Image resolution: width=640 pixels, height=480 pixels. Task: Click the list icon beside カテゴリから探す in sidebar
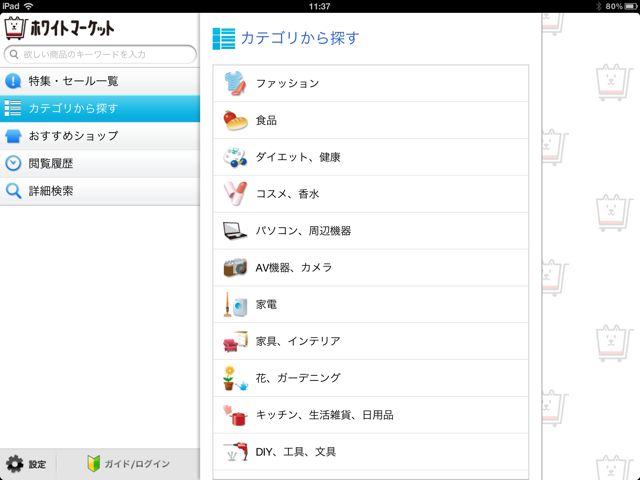pyautogui.click(x=13, y=108)
